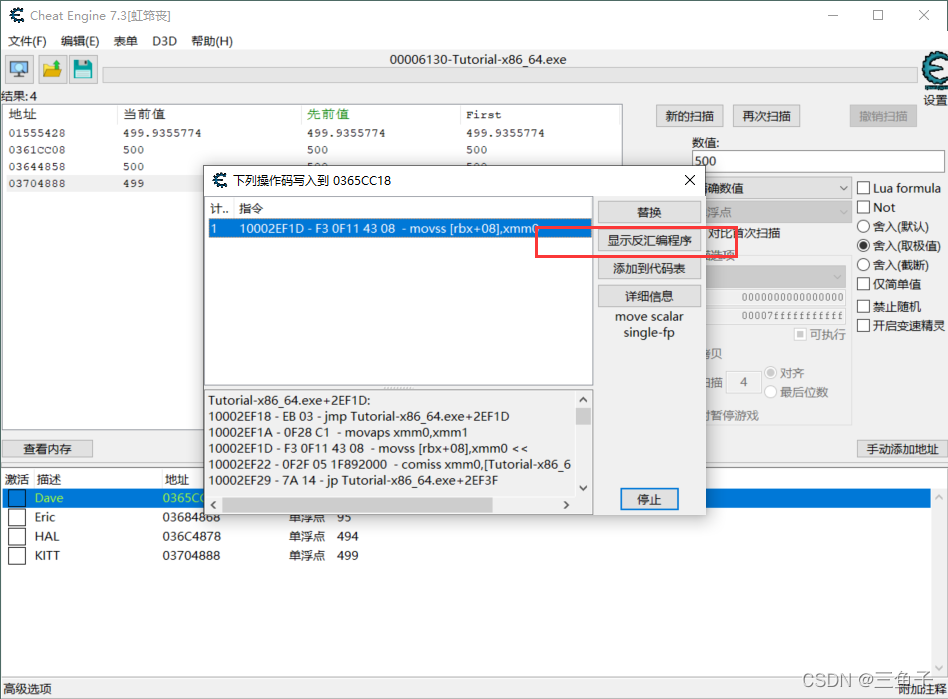Activate the KITT entry checkbox
948x699 pixels.
point(17,556)
